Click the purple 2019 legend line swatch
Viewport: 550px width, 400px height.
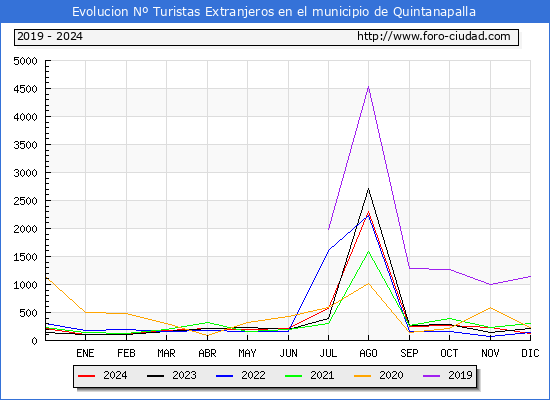coord(431,376)
